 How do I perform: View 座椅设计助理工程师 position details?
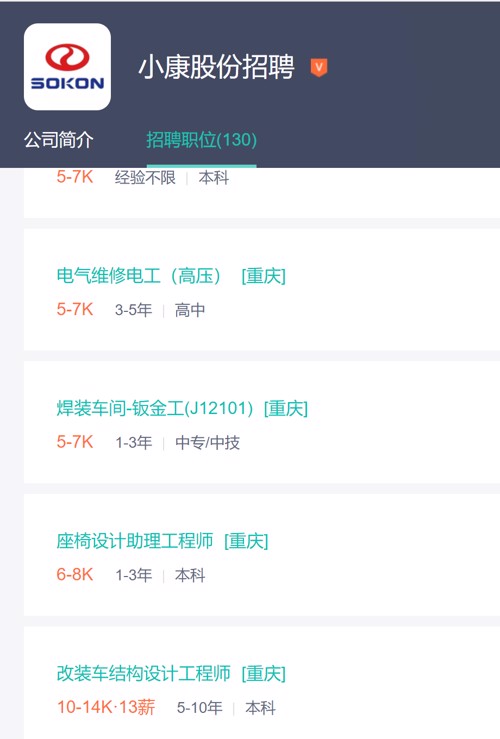[135, 541]
